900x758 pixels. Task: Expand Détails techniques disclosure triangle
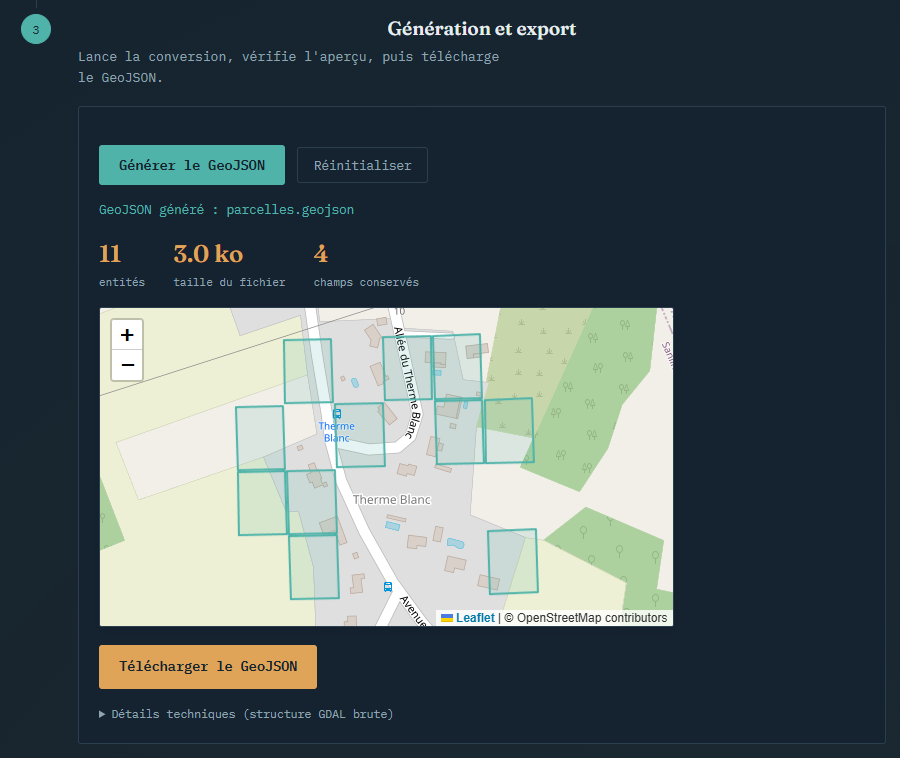[102, 714]
